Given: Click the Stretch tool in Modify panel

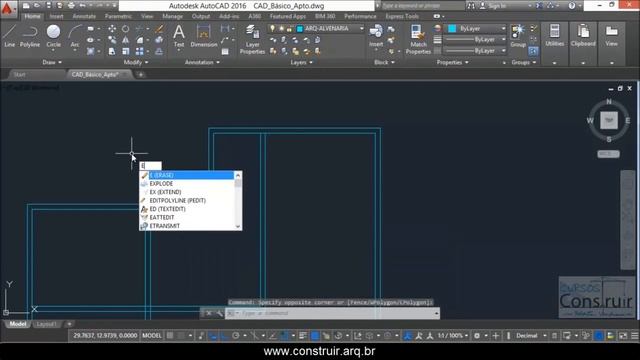Looking at the screenshot, I should click(x=112, y=51).
